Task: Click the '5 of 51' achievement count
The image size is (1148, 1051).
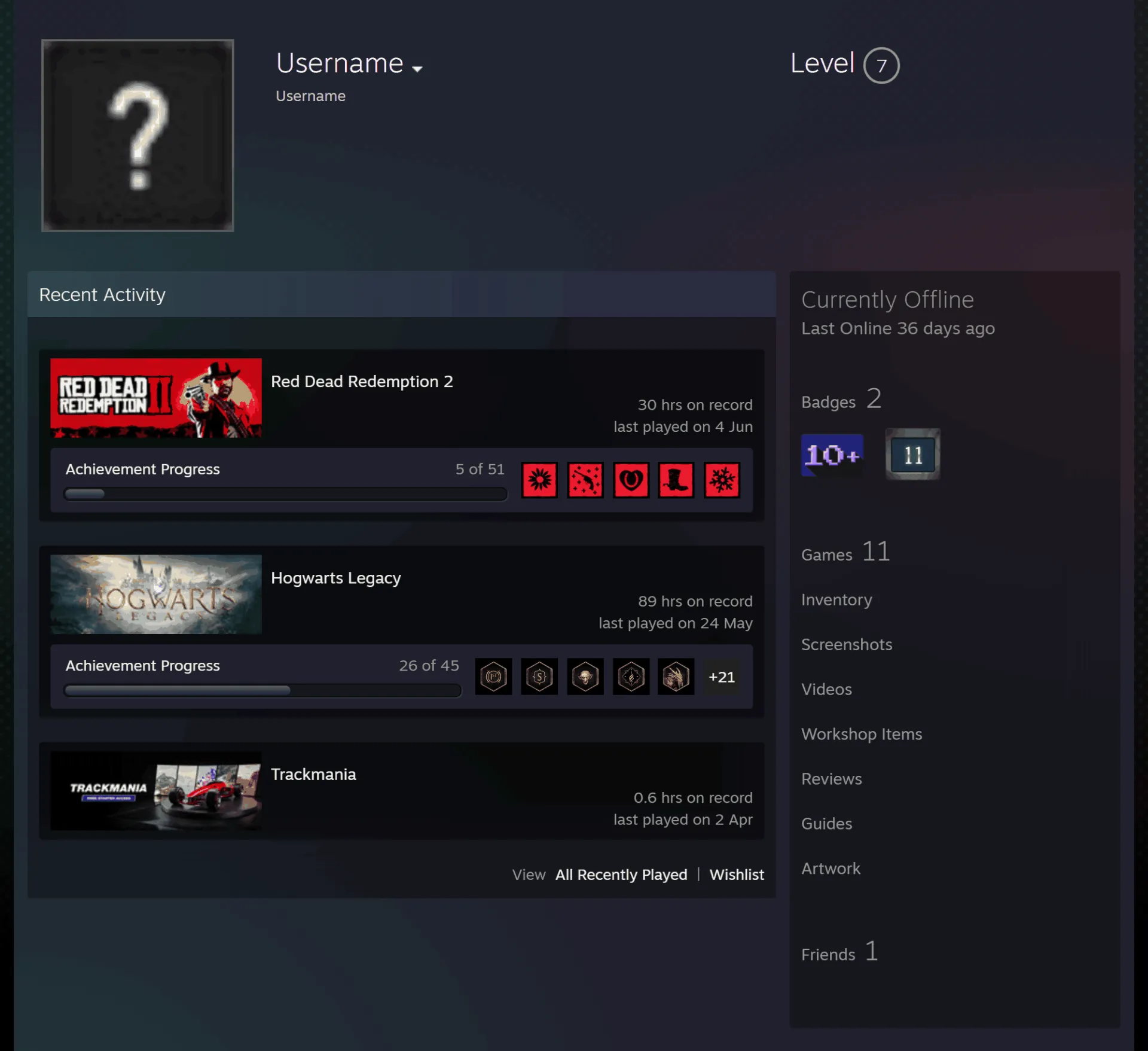Action: (480, 469)
